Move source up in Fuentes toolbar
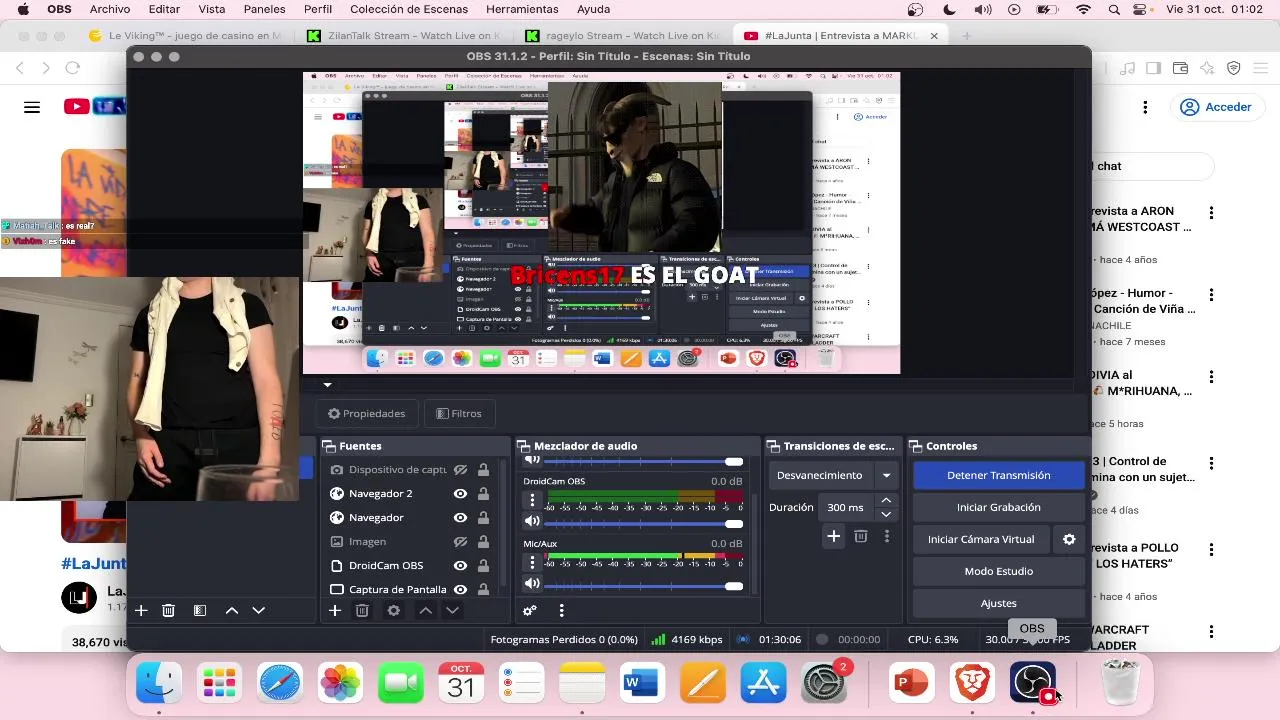Viewport: 1280px width, 720px height. click(x=425, y=610)
